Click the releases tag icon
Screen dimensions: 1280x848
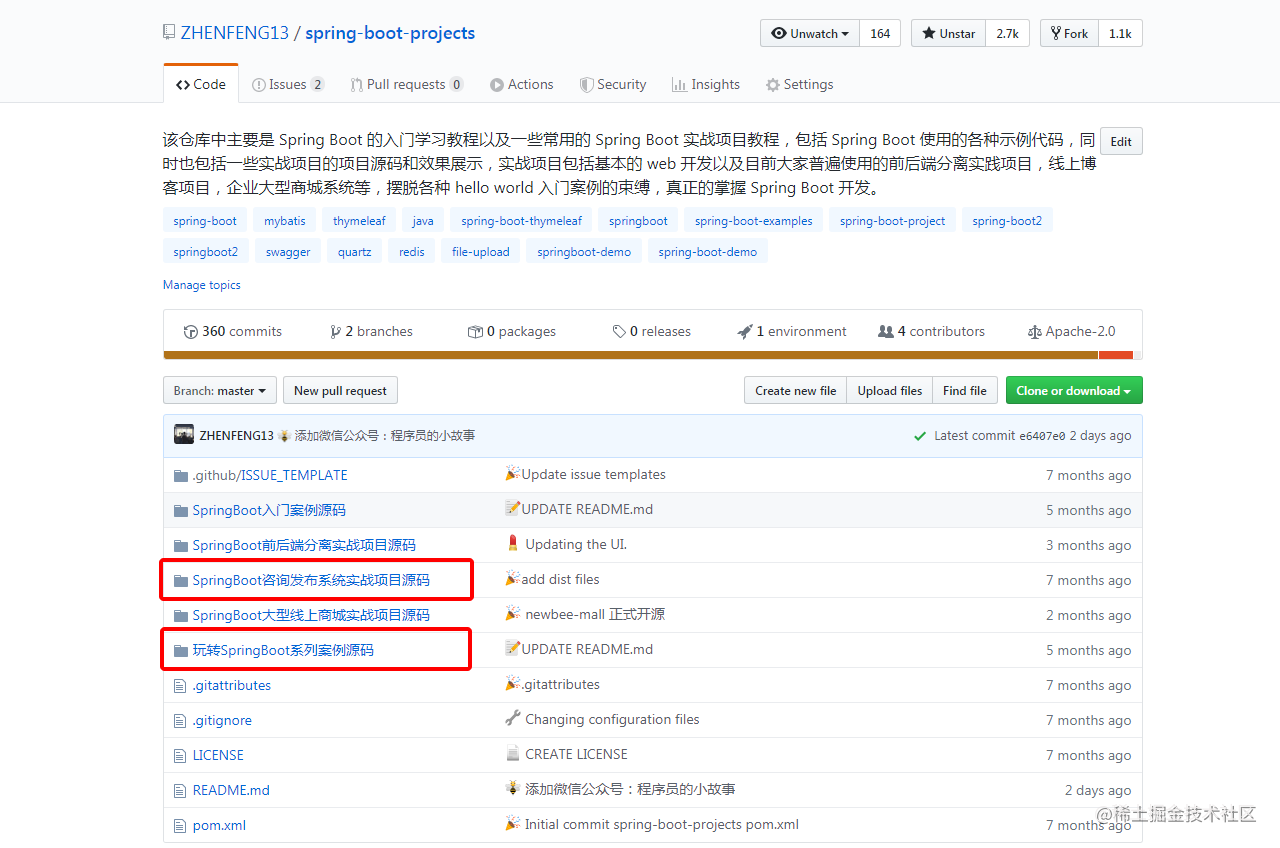coord(620,331)
